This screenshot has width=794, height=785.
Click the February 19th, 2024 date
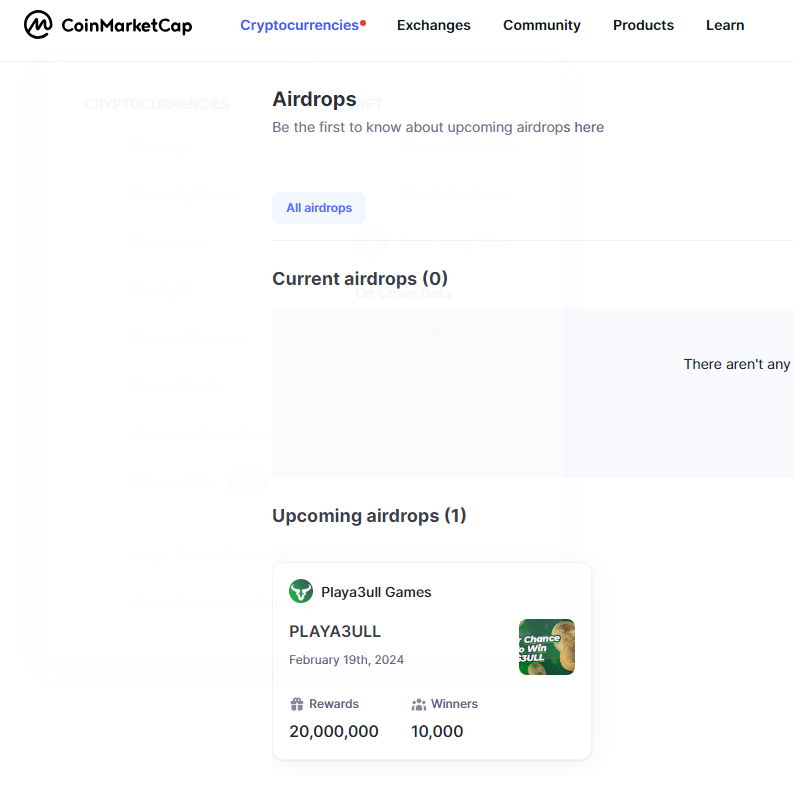click(x=346, y=660)
